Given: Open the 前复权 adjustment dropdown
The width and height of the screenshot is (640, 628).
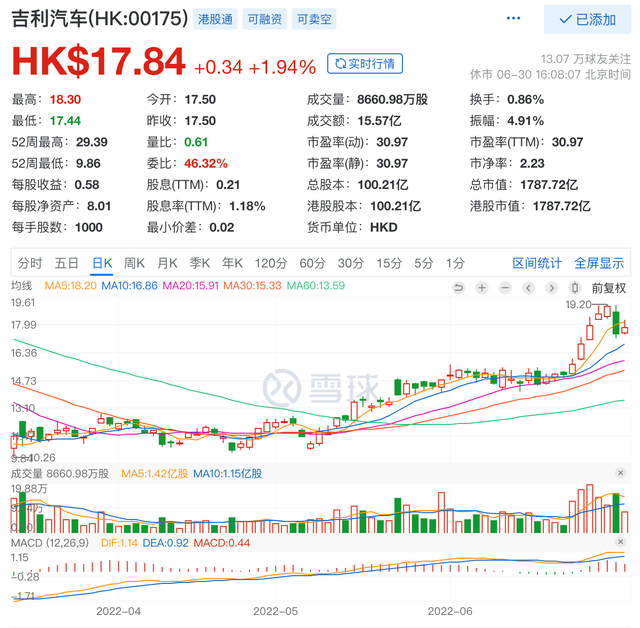Looking at the screenshot, I should (609, 288).
